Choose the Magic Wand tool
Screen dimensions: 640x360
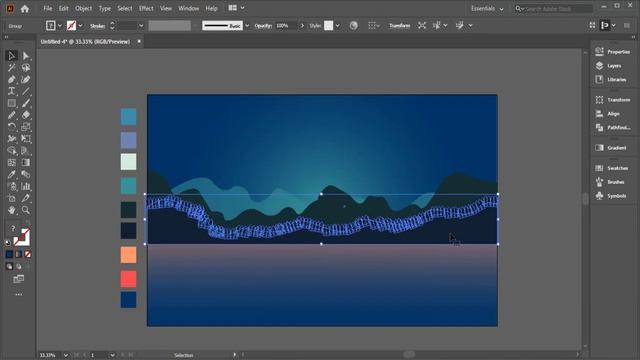tap(11, 67)
